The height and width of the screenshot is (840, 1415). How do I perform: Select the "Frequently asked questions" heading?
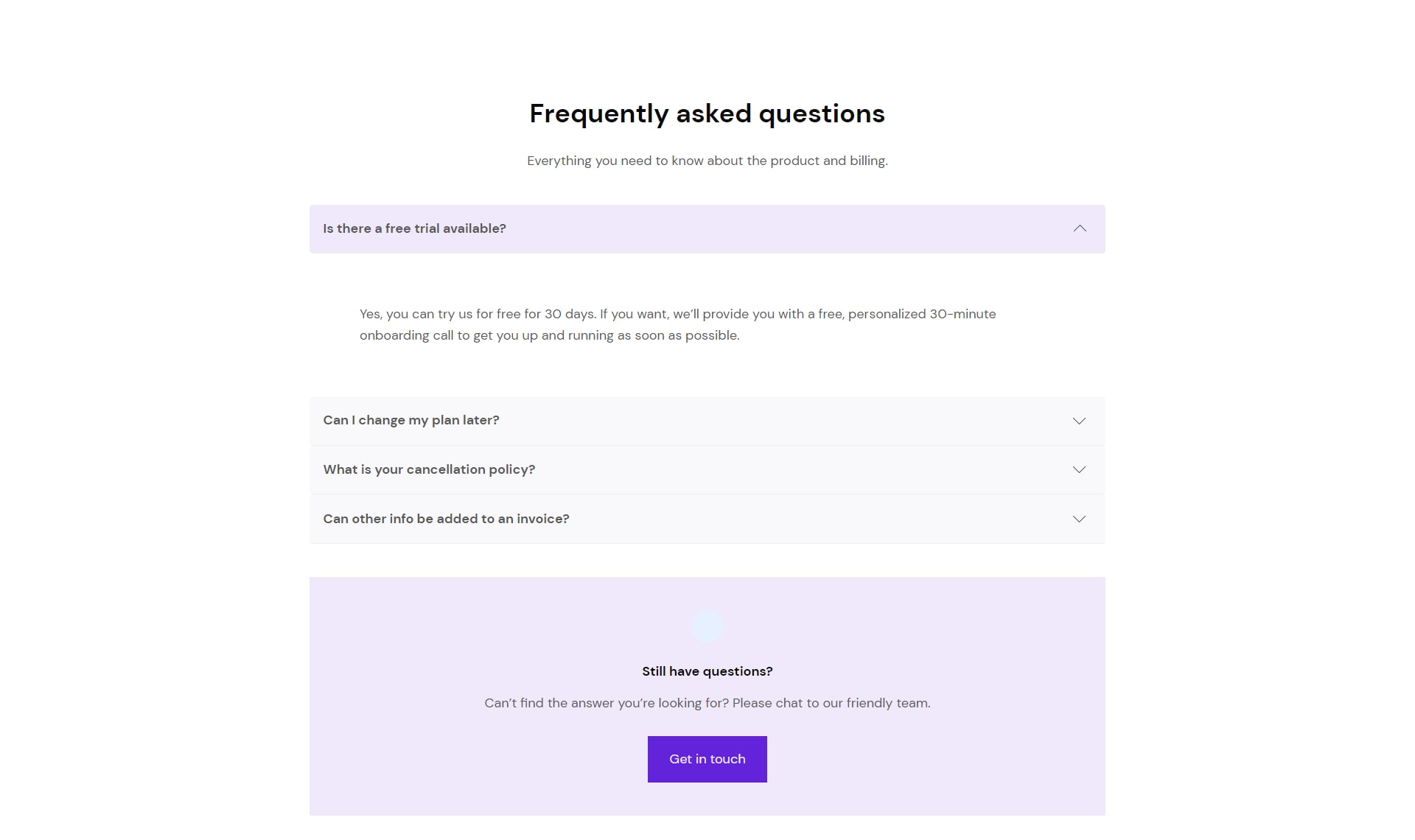click(707, 113)
